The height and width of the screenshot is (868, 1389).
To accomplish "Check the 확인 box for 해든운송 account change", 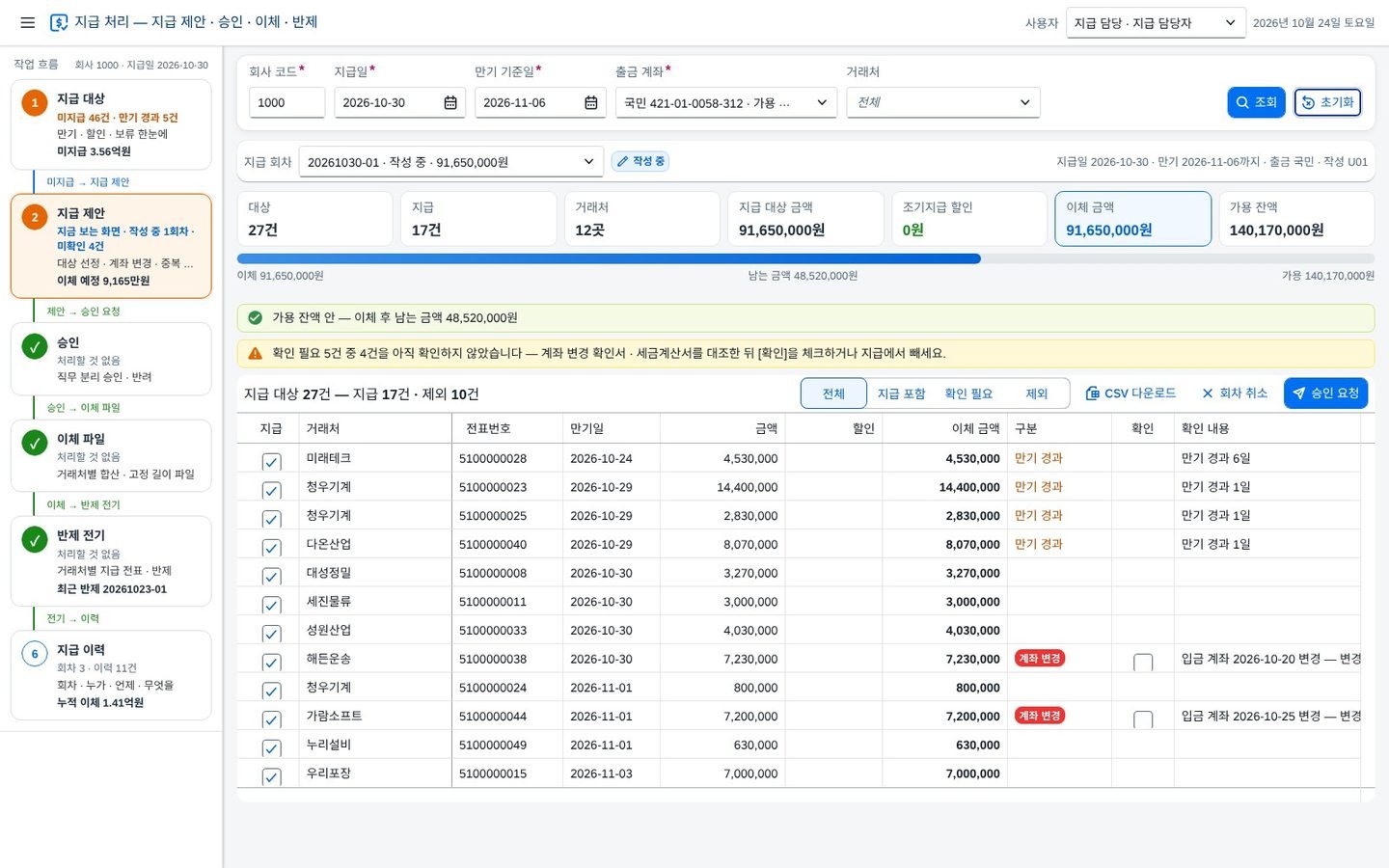I will (x=1143, y=663).
